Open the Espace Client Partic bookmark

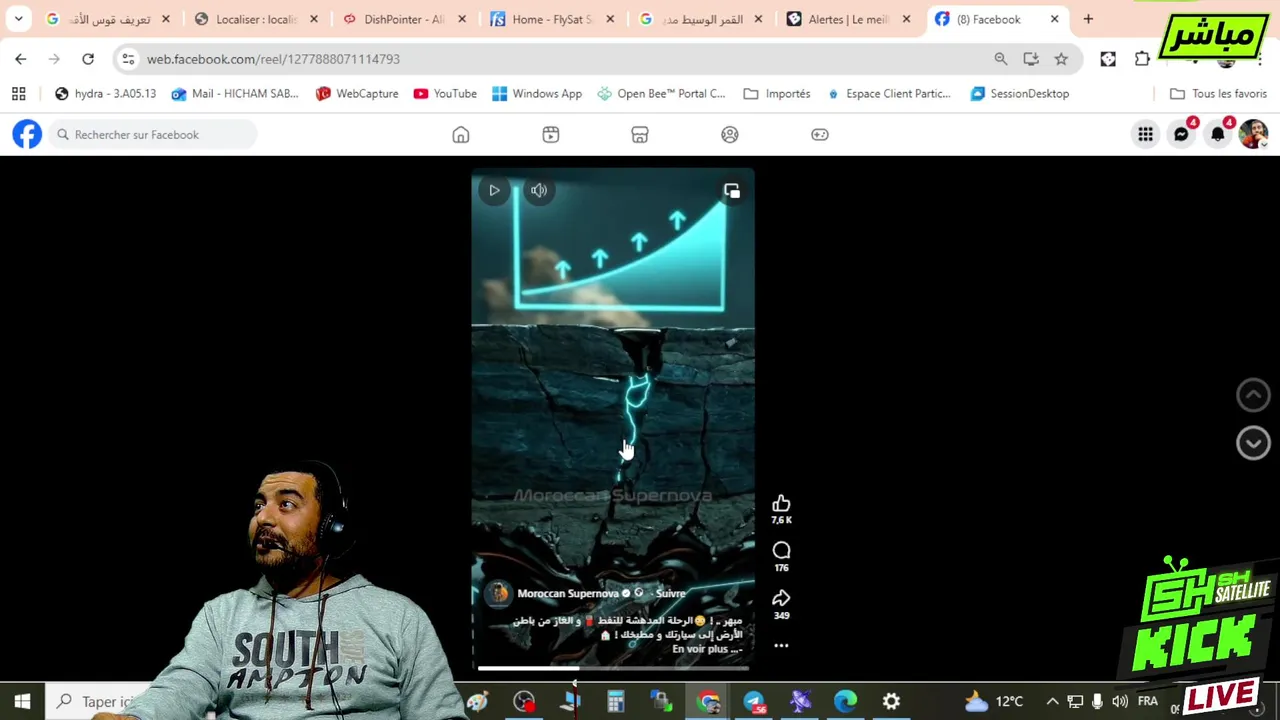pos(888,94)
